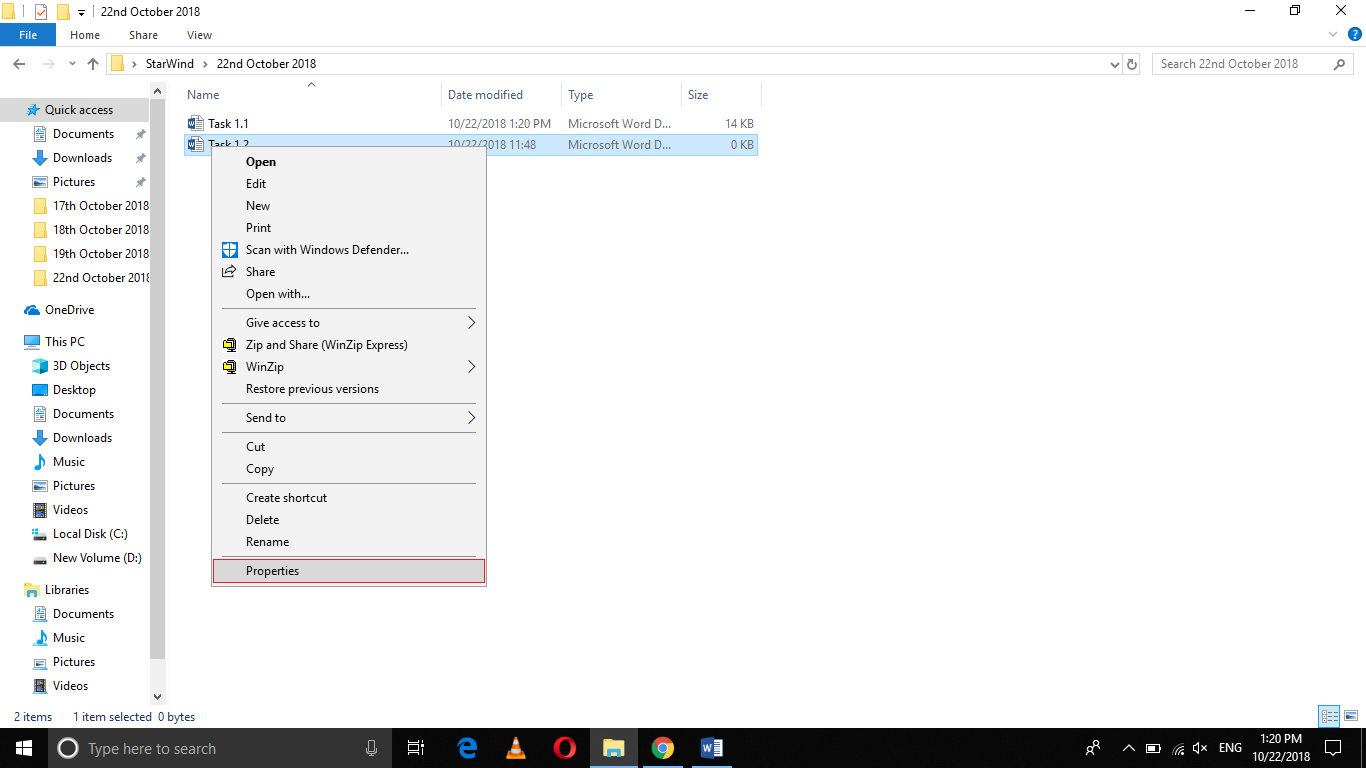Expand the Give access to submenu
The width and height of the screenshot is (1366, 768).
(x=471, y=323)
